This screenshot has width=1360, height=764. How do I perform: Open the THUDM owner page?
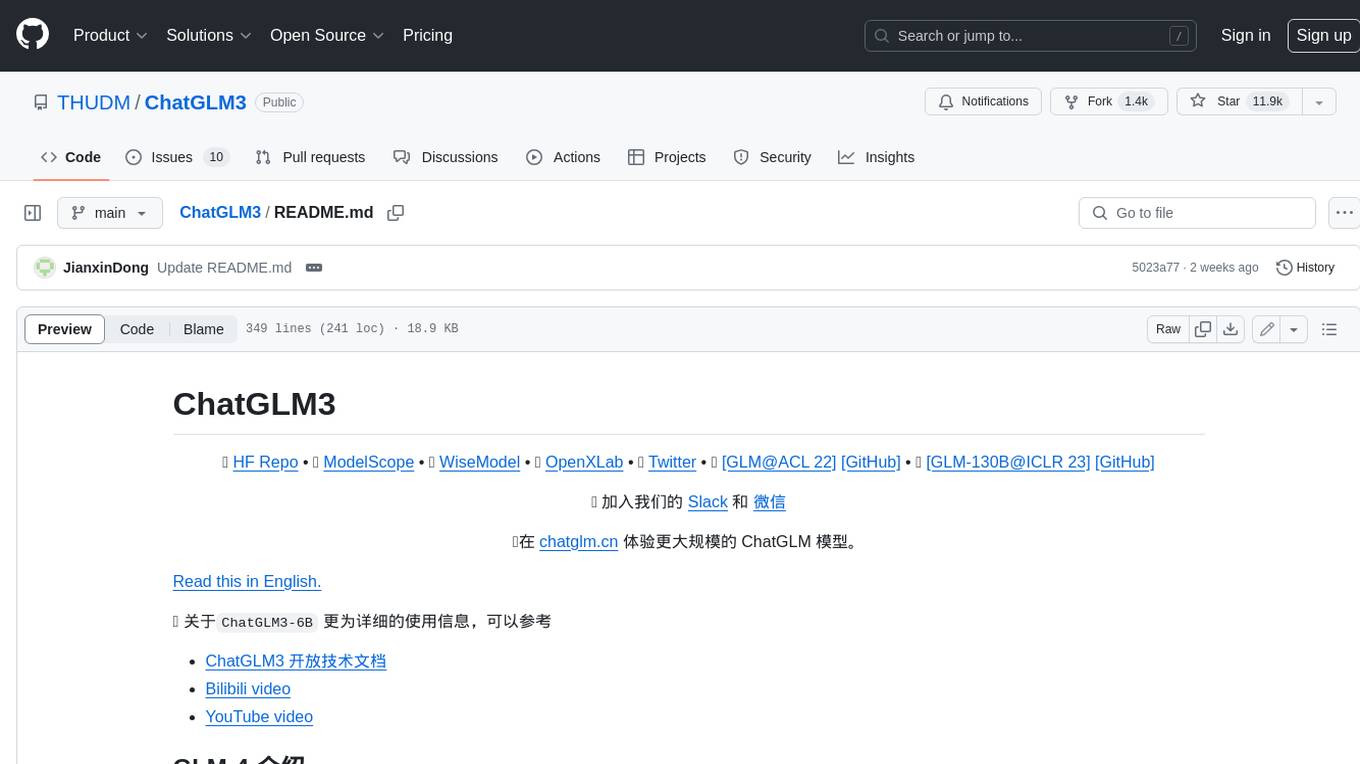93,102
